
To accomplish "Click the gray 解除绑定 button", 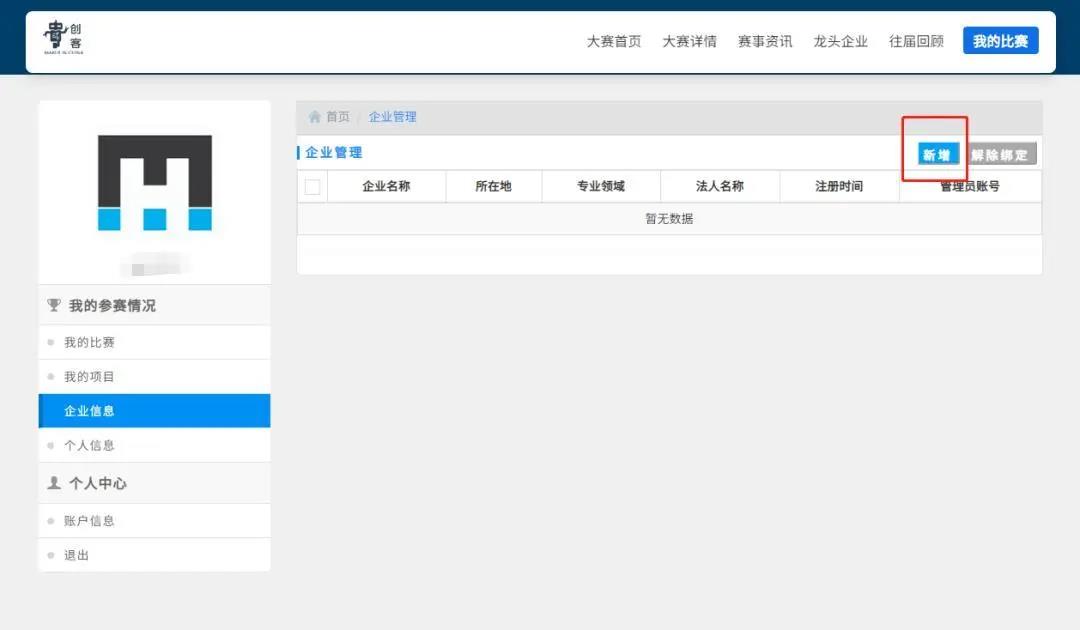I will coord(1001,154).
